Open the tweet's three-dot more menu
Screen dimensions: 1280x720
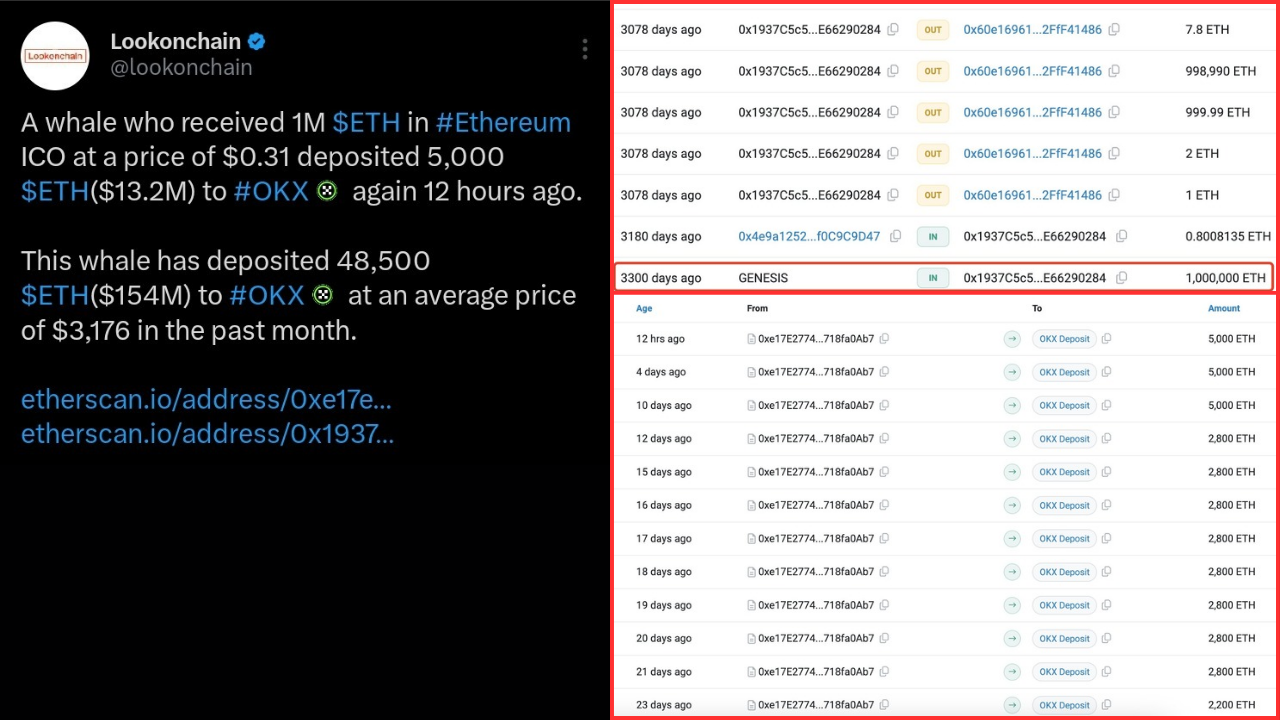click(585, 50)
